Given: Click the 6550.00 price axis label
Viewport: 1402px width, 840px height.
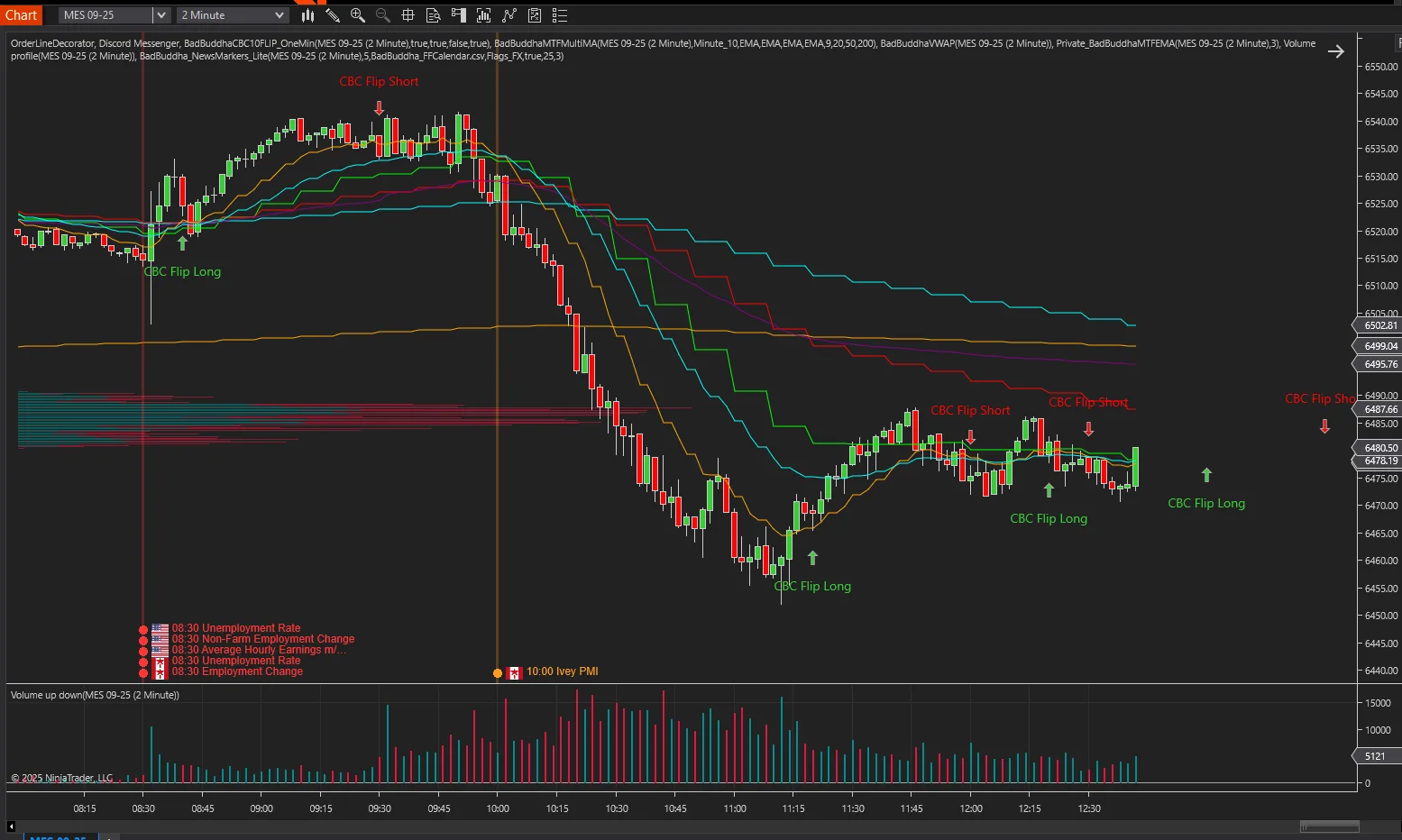Looking at the screenshot, I should (x=1381, y=67).
